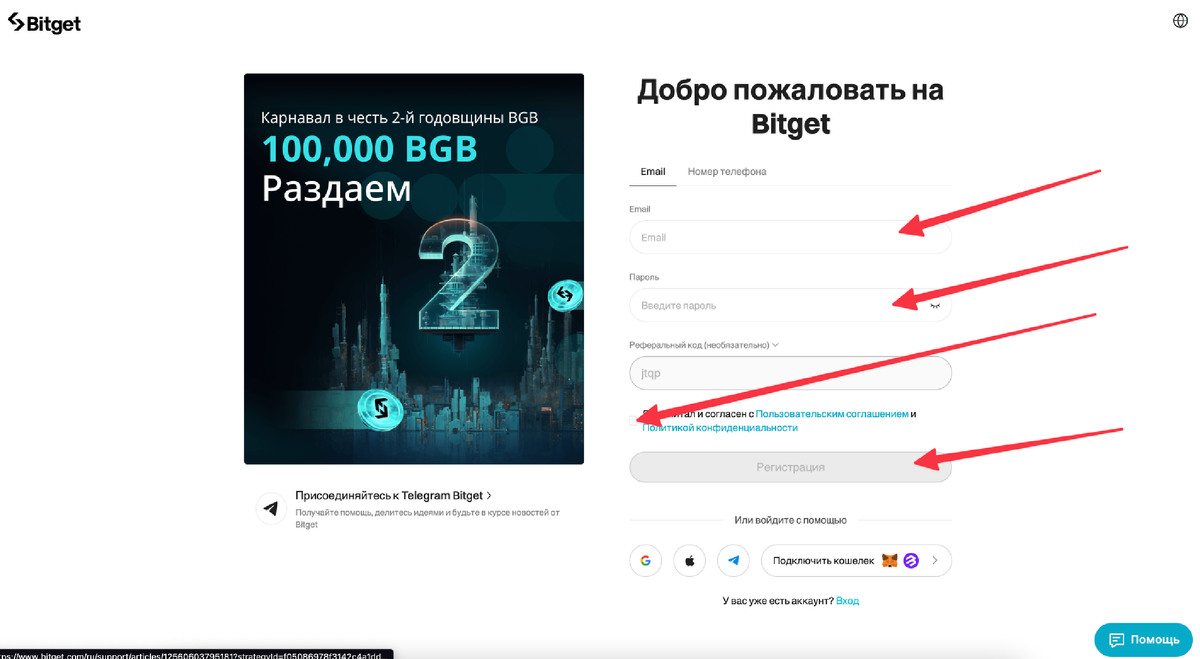This screenshot has height=659, width=1200.
Task: Sign in with Apple icon
Action: tap(690, 561)
